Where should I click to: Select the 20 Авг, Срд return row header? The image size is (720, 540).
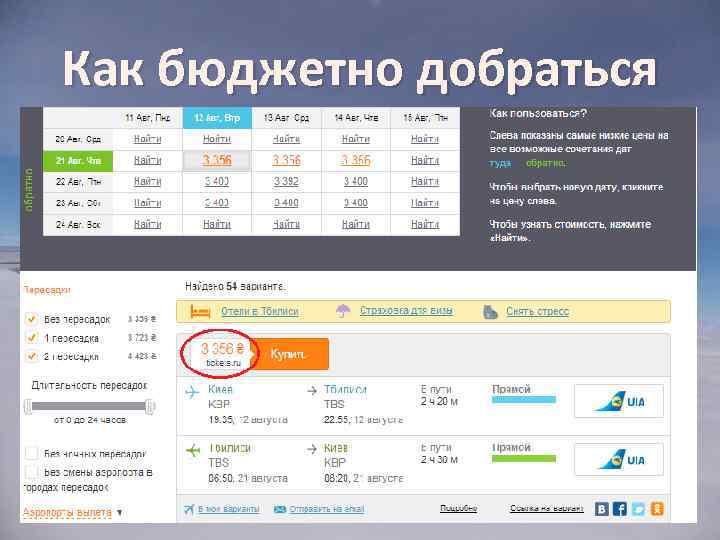pos(78,139)
